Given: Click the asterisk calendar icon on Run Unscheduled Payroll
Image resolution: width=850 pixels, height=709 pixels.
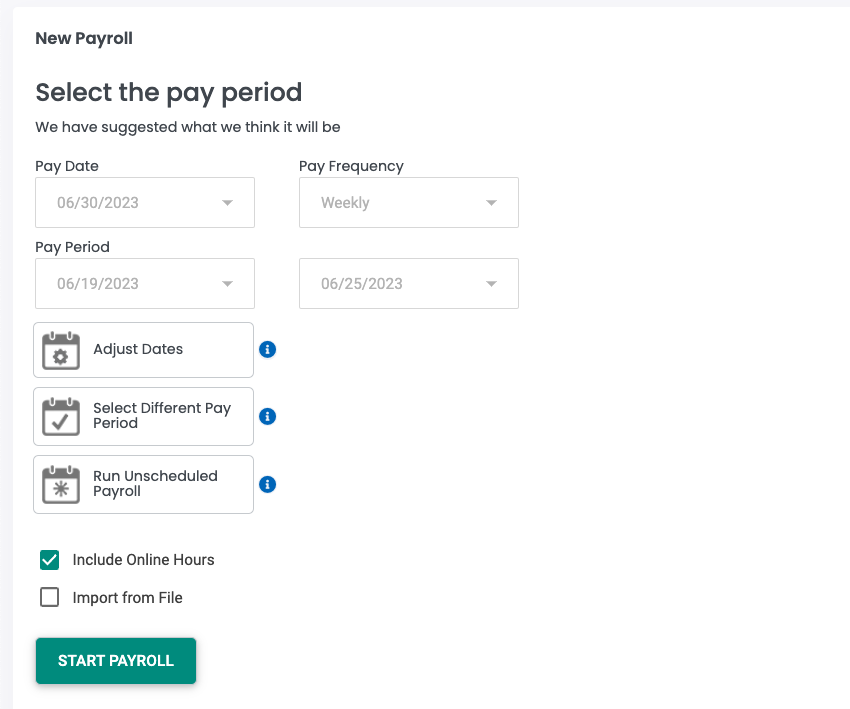Looking at the screenshot, I should click(60, 484).
